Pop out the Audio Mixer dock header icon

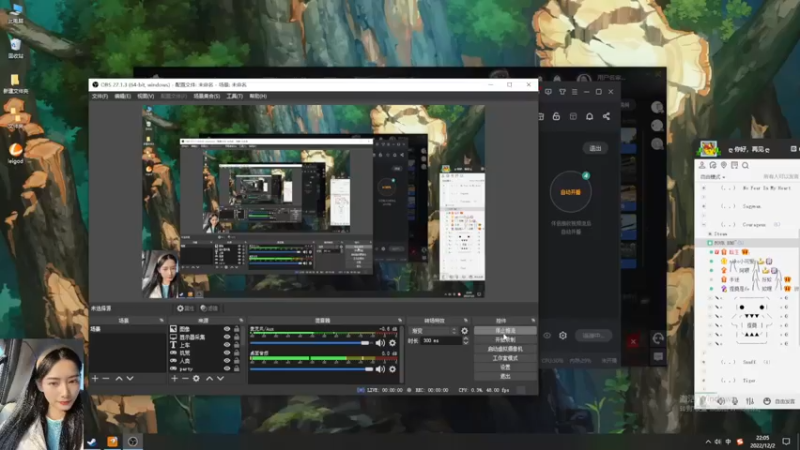(399, 320)
